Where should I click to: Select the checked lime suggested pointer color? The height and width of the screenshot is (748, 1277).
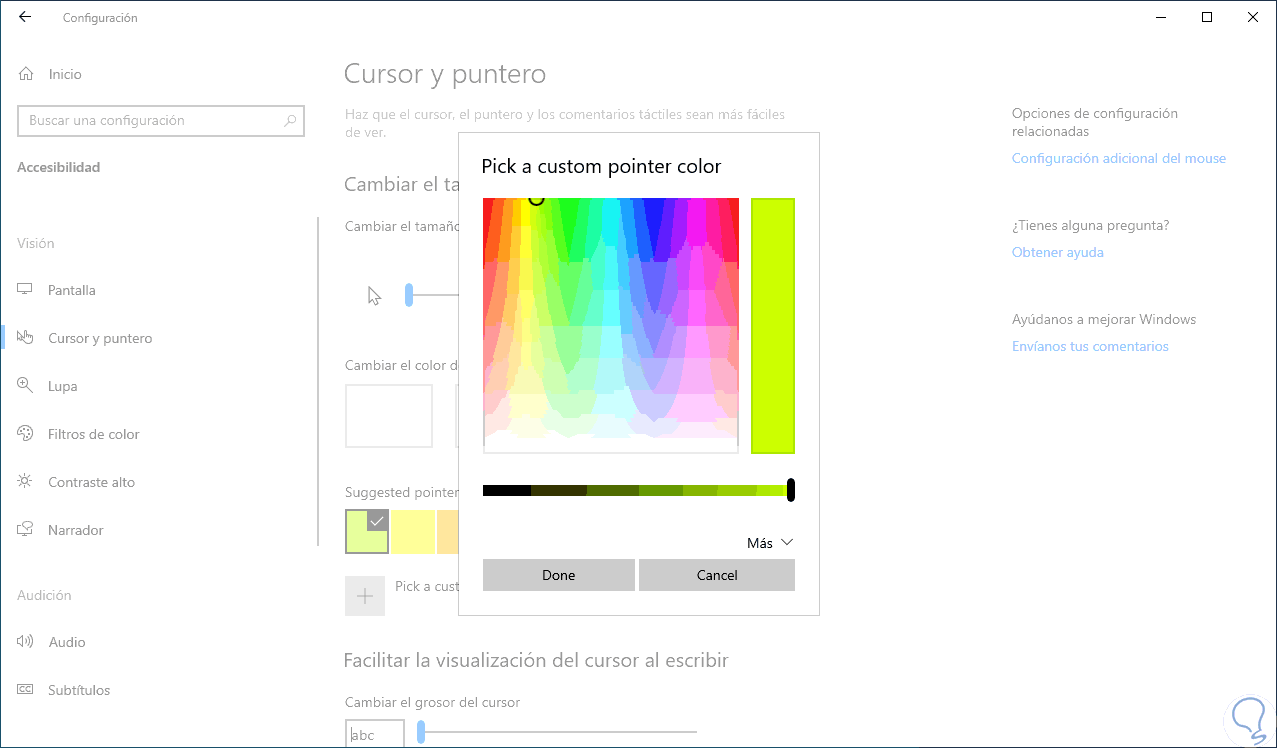(x=366, y=531)
